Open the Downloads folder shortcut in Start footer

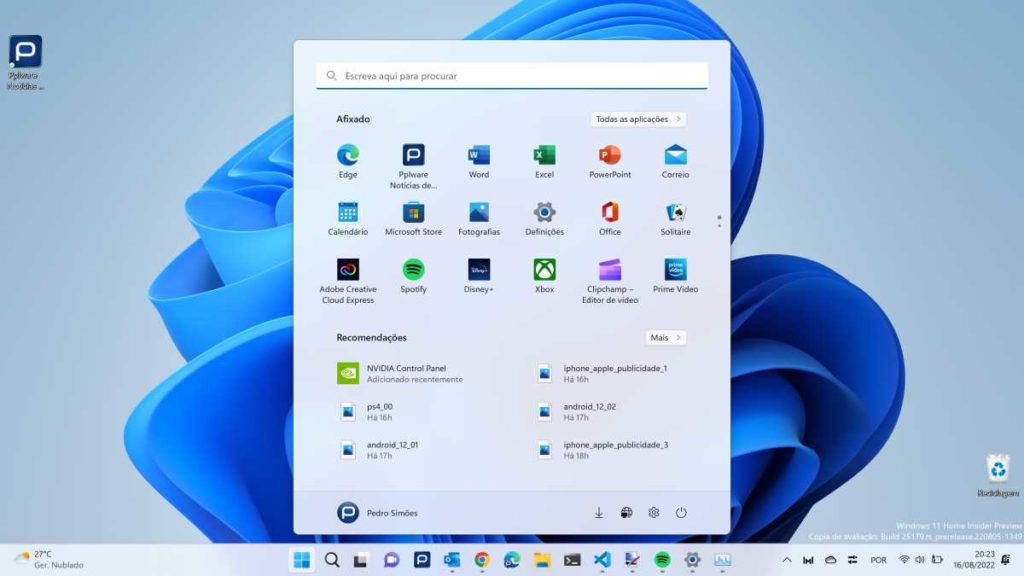coord(599,513)
